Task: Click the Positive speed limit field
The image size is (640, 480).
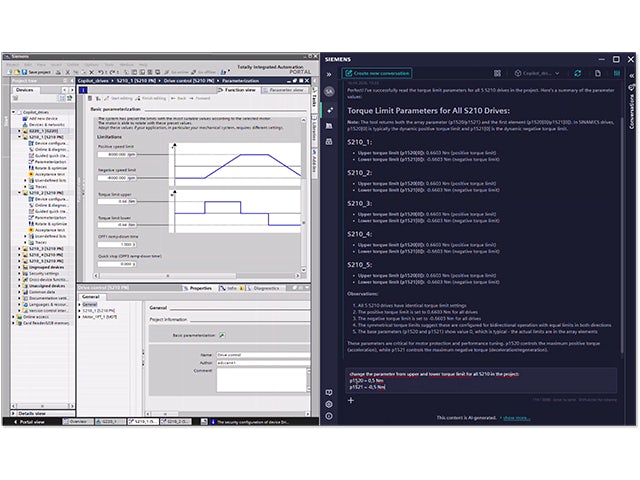Action: coord(116,154)
